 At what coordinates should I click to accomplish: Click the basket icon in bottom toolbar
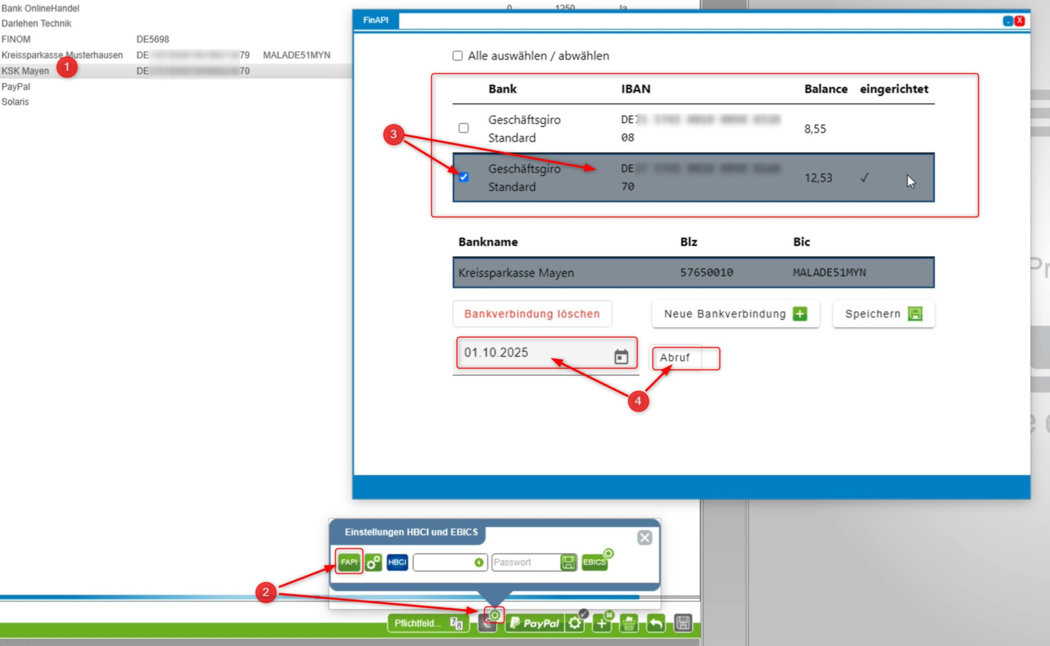pyautogui.click(x=629, y=623)
